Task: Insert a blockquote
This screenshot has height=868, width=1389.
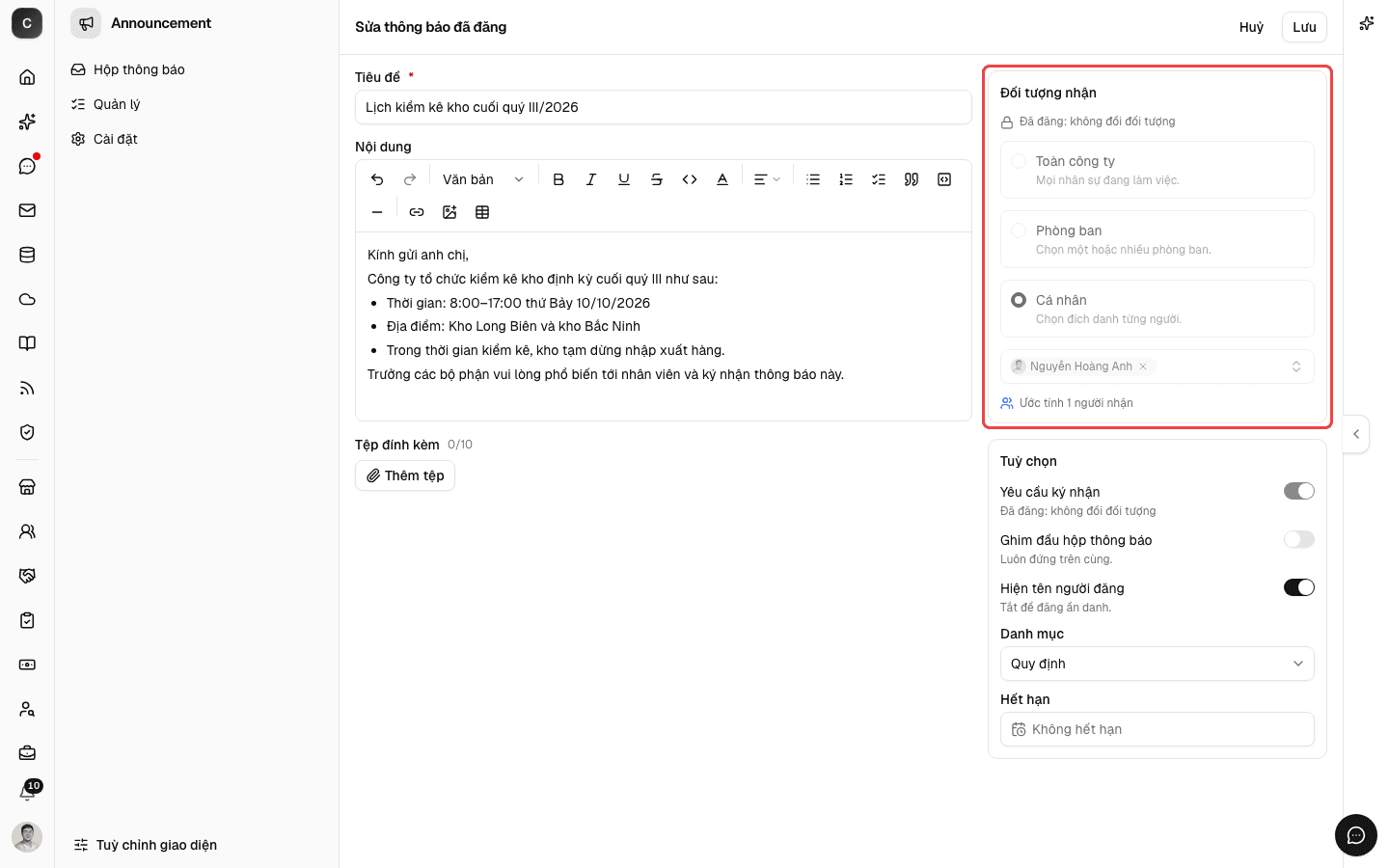Action: point(912,179)
